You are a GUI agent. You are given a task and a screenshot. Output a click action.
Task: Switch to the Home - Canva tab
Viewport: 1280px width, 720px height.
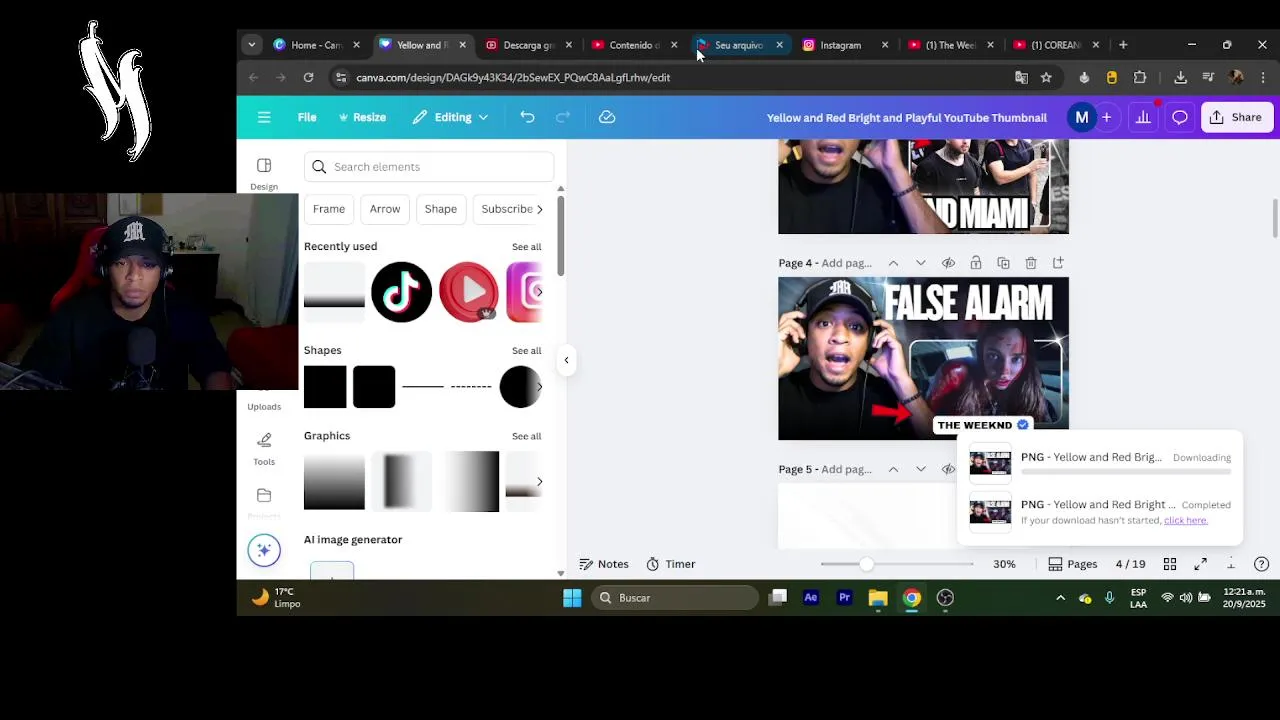(x=317, y=45)
